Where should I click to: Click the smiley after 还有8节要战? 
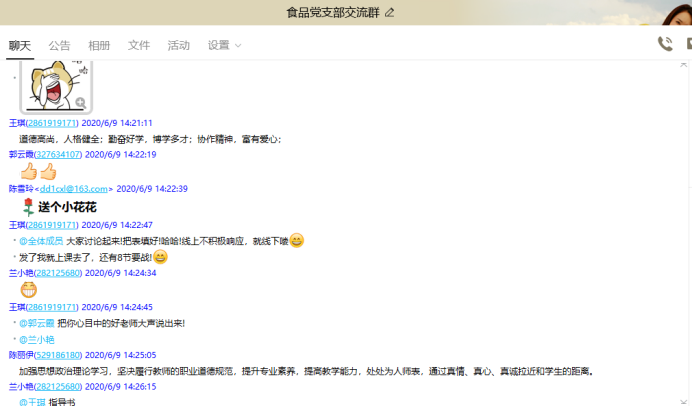coord(161,257)
